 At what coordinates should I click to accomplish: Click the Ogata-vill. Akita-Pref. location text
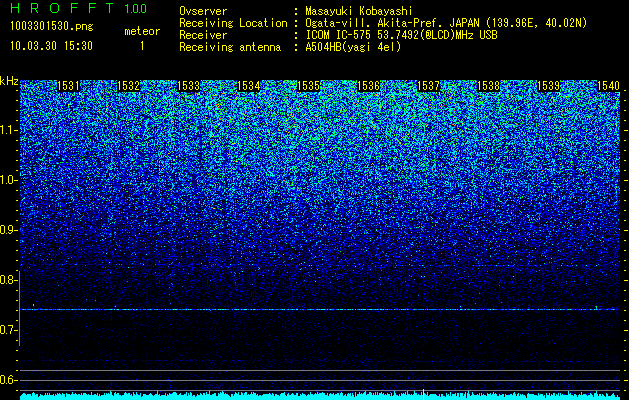446,23
